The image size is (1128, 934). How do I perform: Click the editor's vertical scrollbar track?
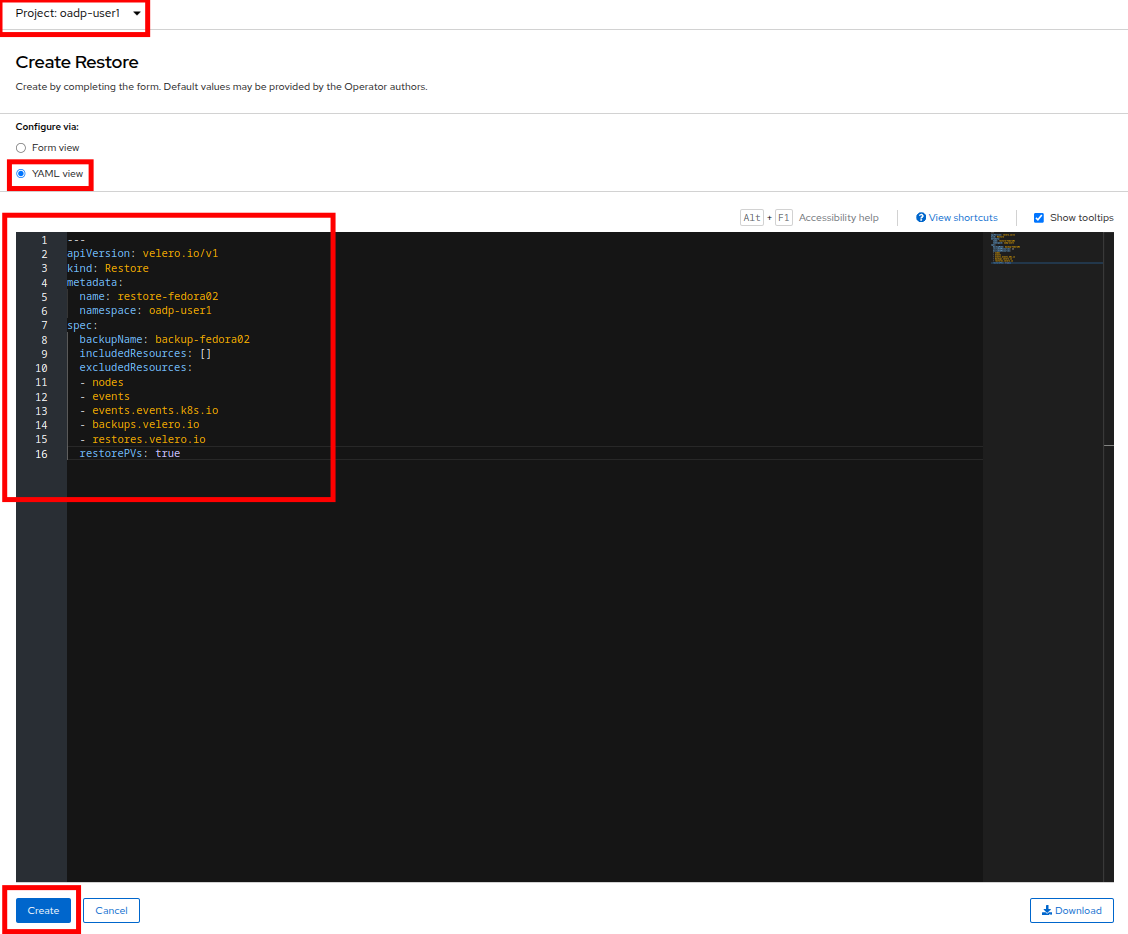(x=1108, y=600)
